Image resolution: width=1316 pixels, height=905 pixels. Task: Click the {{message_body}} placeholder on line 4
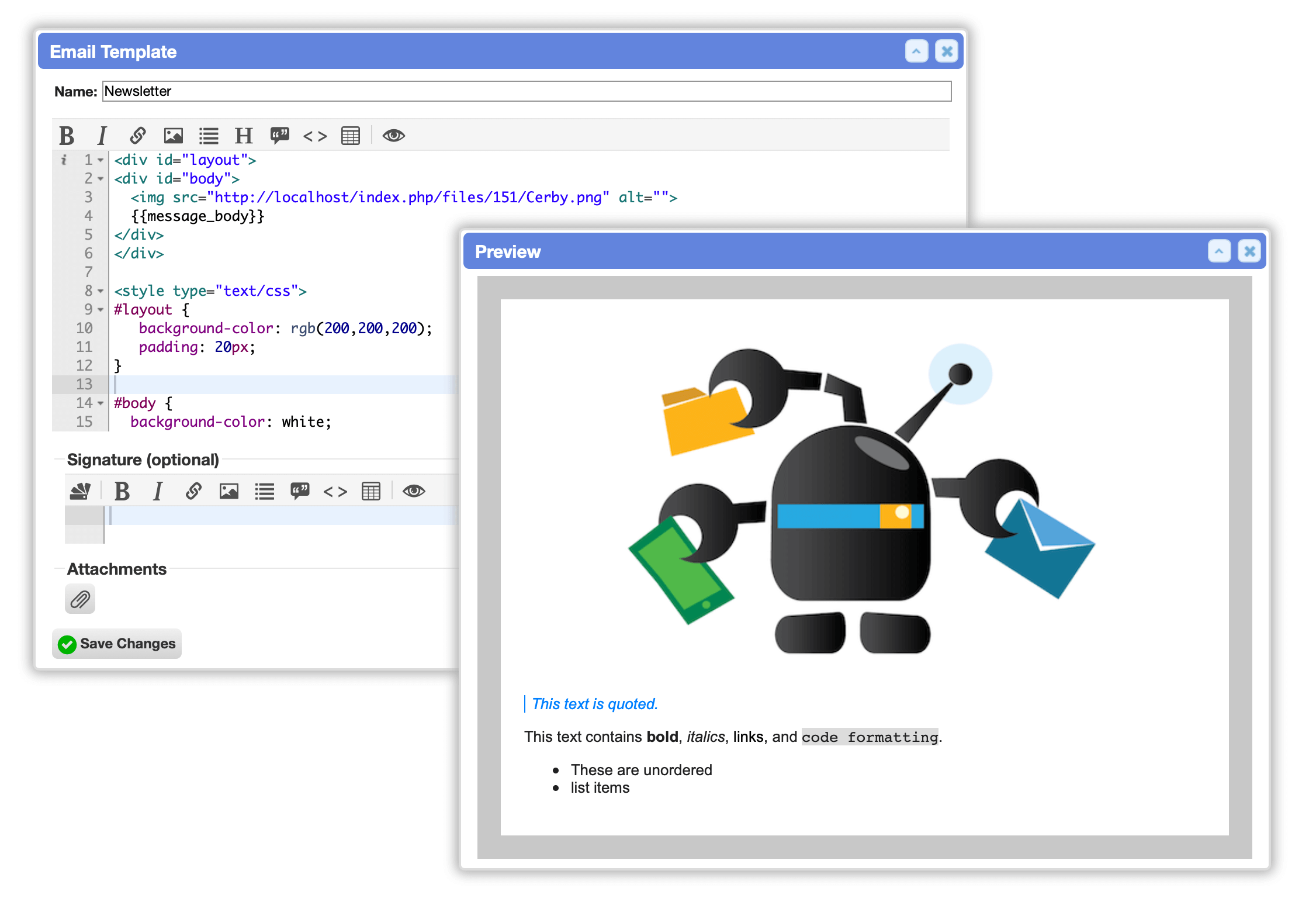[198, 216]
